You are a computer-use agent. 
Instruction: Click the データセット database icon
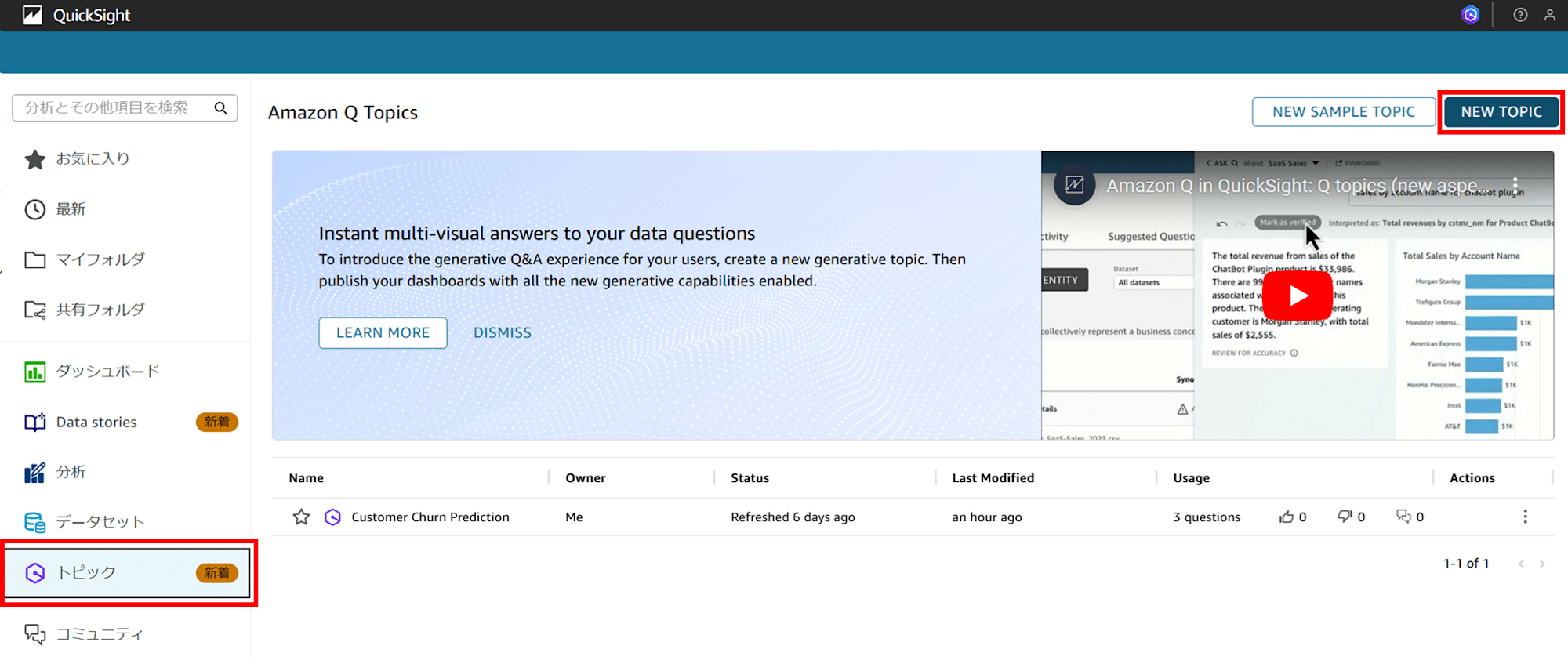[x=34, y=522]
